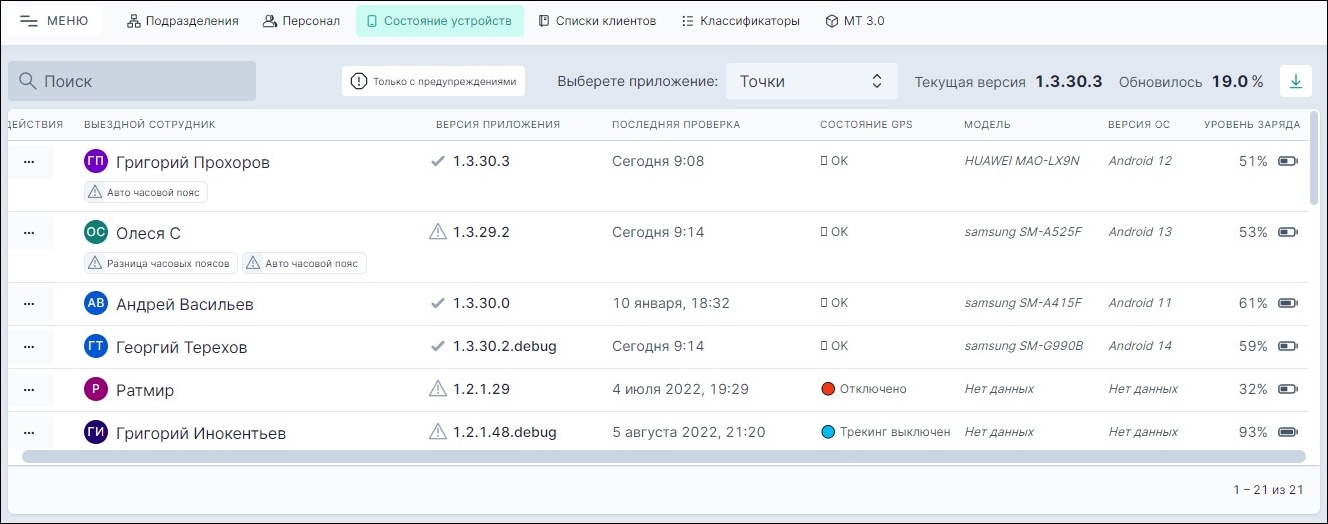Click Андрей Васильев employee name

(x=184, y=304)
